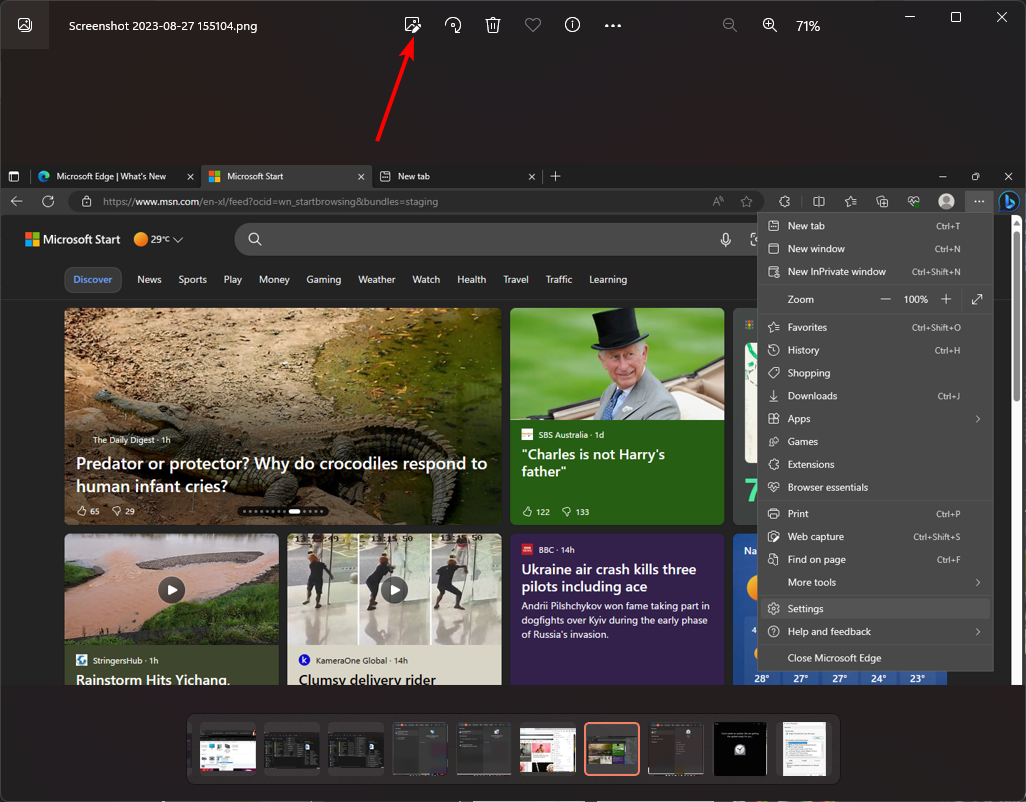
Task: Delete the photo using the trash icon
Action: click(493, 25)
